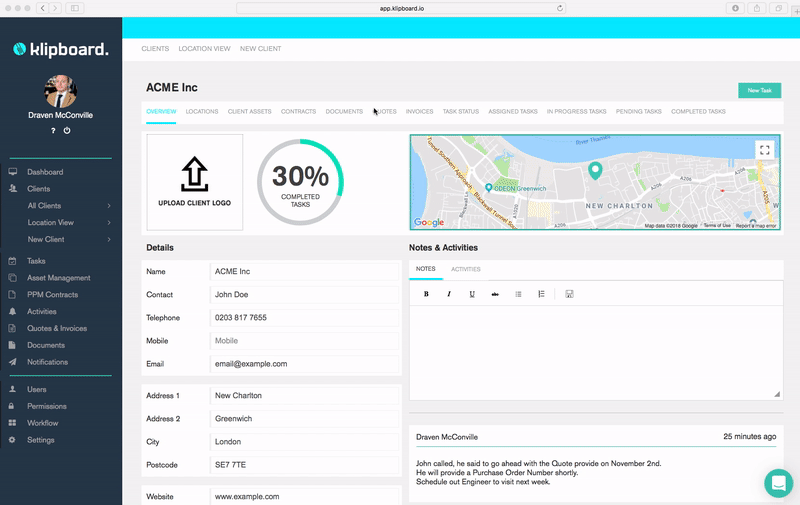The image size is (800, 505).
Task: Open the Clients top navigation link
Action: [x=155, y=48]
